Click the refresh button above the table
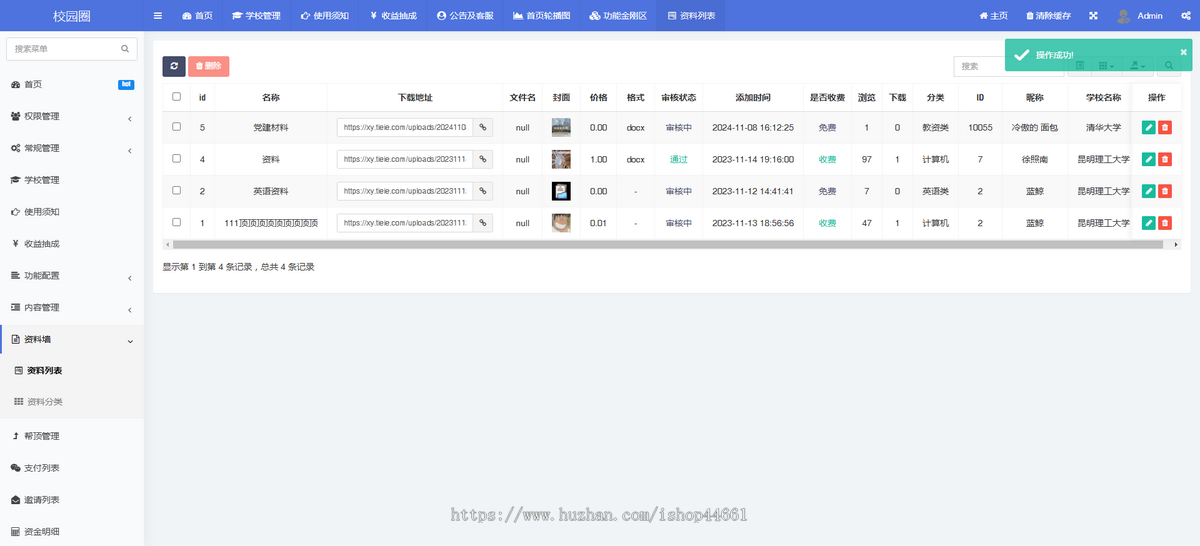This screenshot has height=546, width=1200. click(174, 66)
